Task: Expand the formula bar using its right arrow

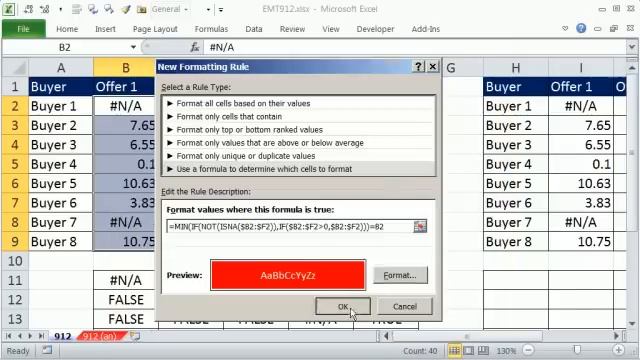Action: 631,47
